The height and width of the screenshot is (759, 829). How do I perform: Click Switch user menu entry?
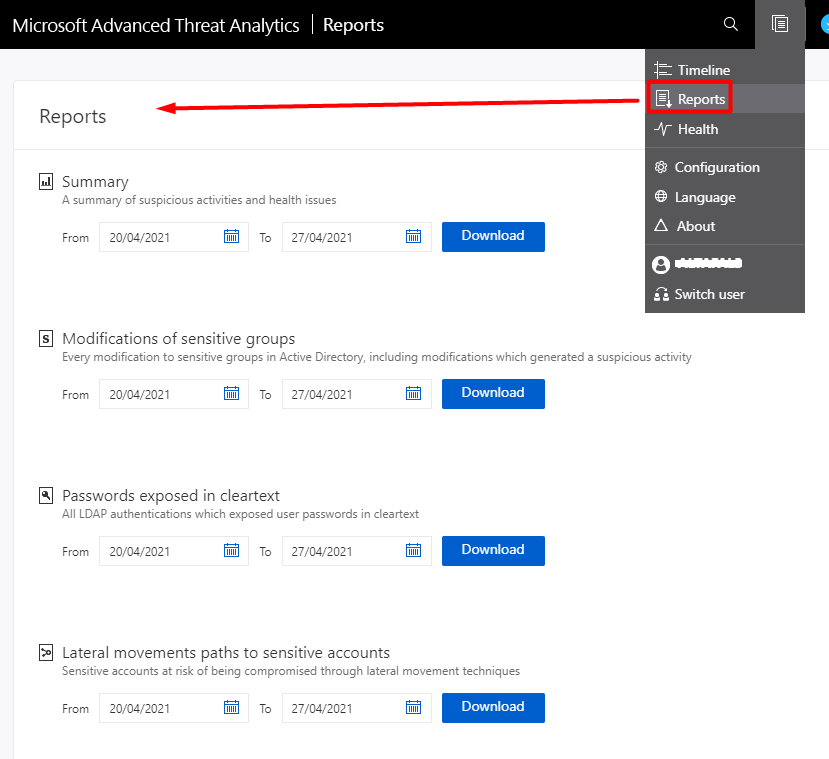(725, 294)
